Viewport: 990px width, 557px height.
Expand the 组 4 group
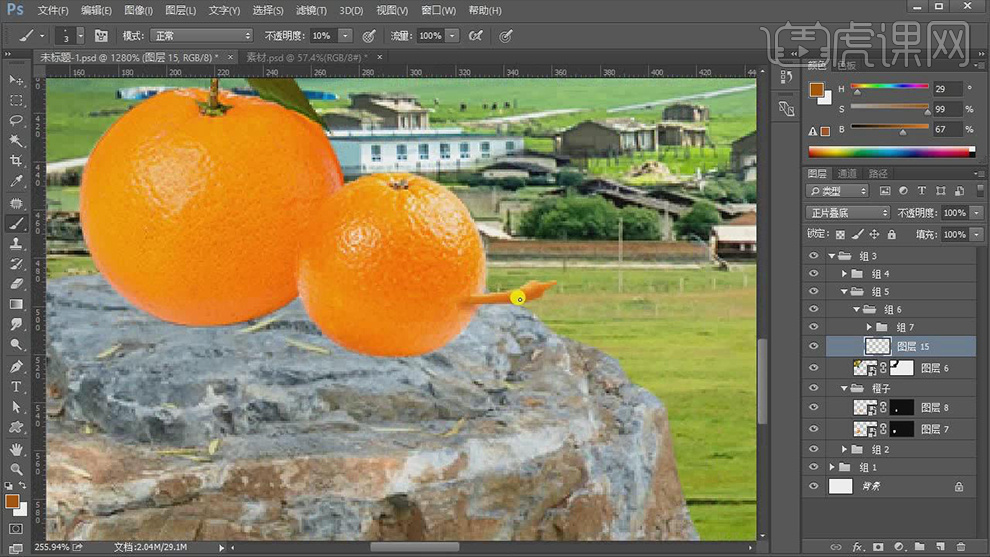click(x=844, y=273)
